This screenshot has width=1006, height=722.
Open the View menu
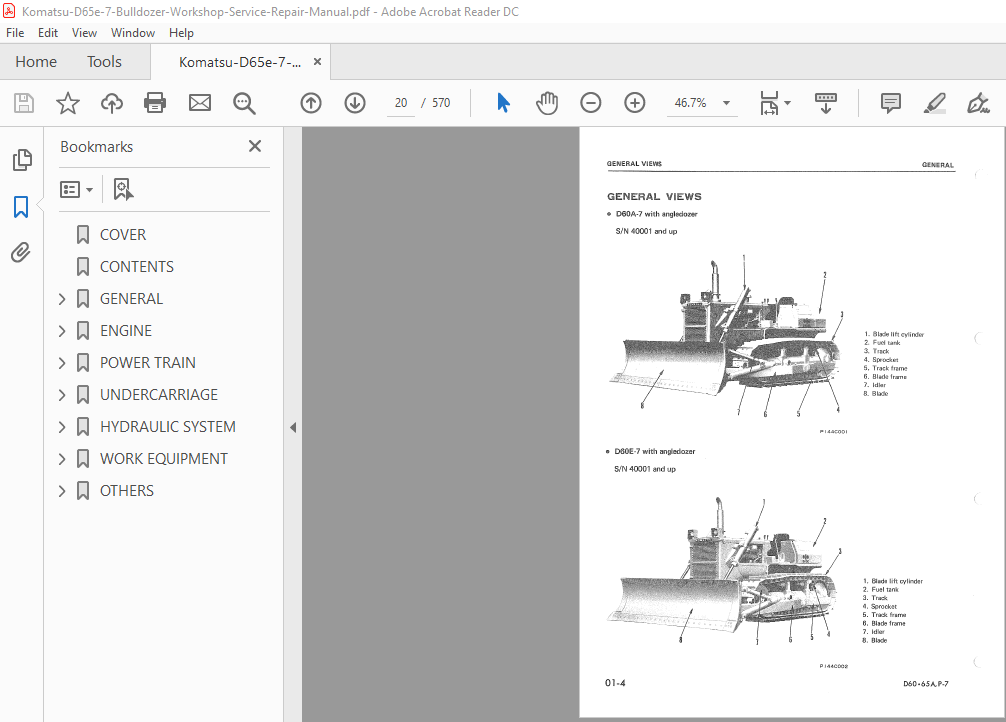coord(84,33)
